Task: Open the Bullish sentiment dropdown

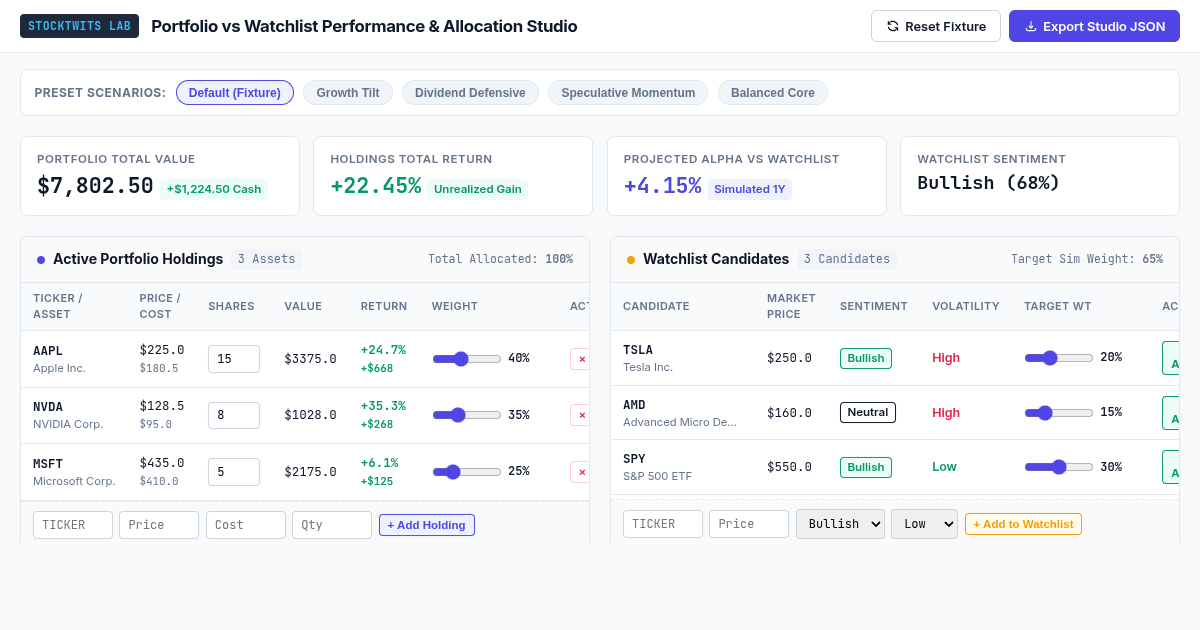Action: click(x=840, y=524)
